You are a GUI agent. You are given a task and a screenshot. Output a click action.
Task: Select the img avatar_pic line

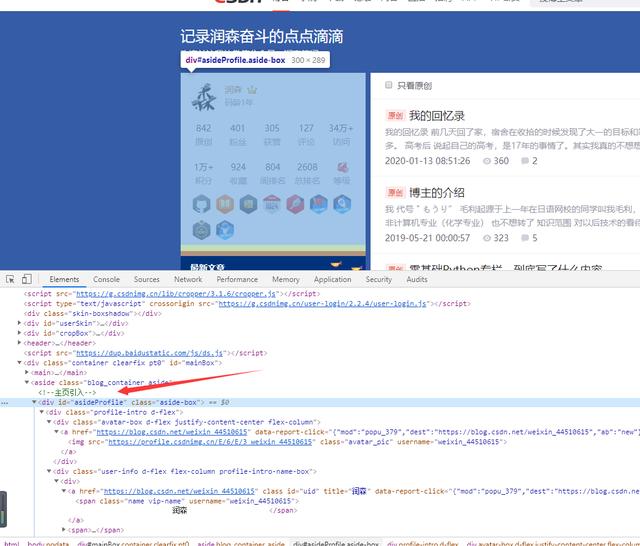pos(287,442)
